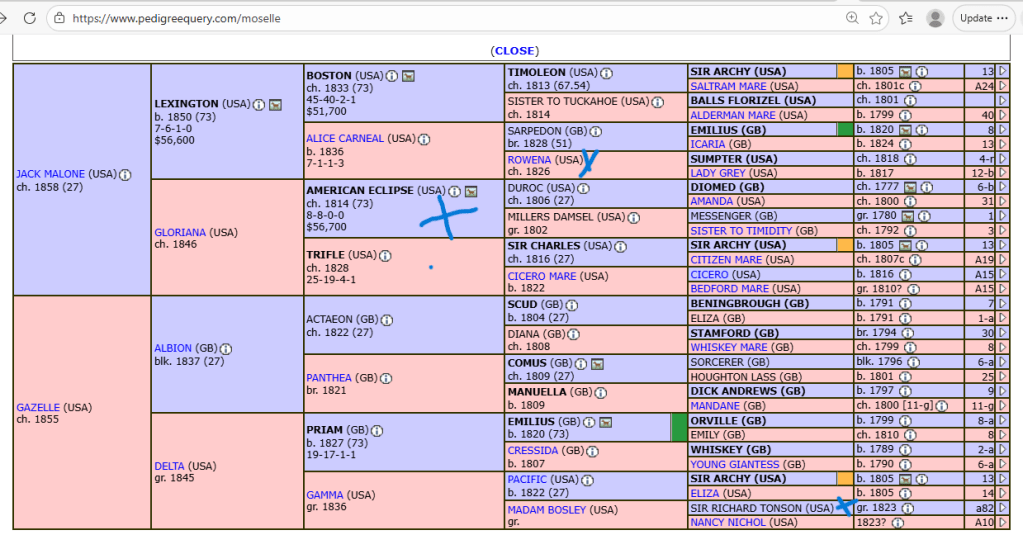Screen dimensions: 1023x535
Task: Open the photo icon beside Lexington
Action: click(275, 104)
